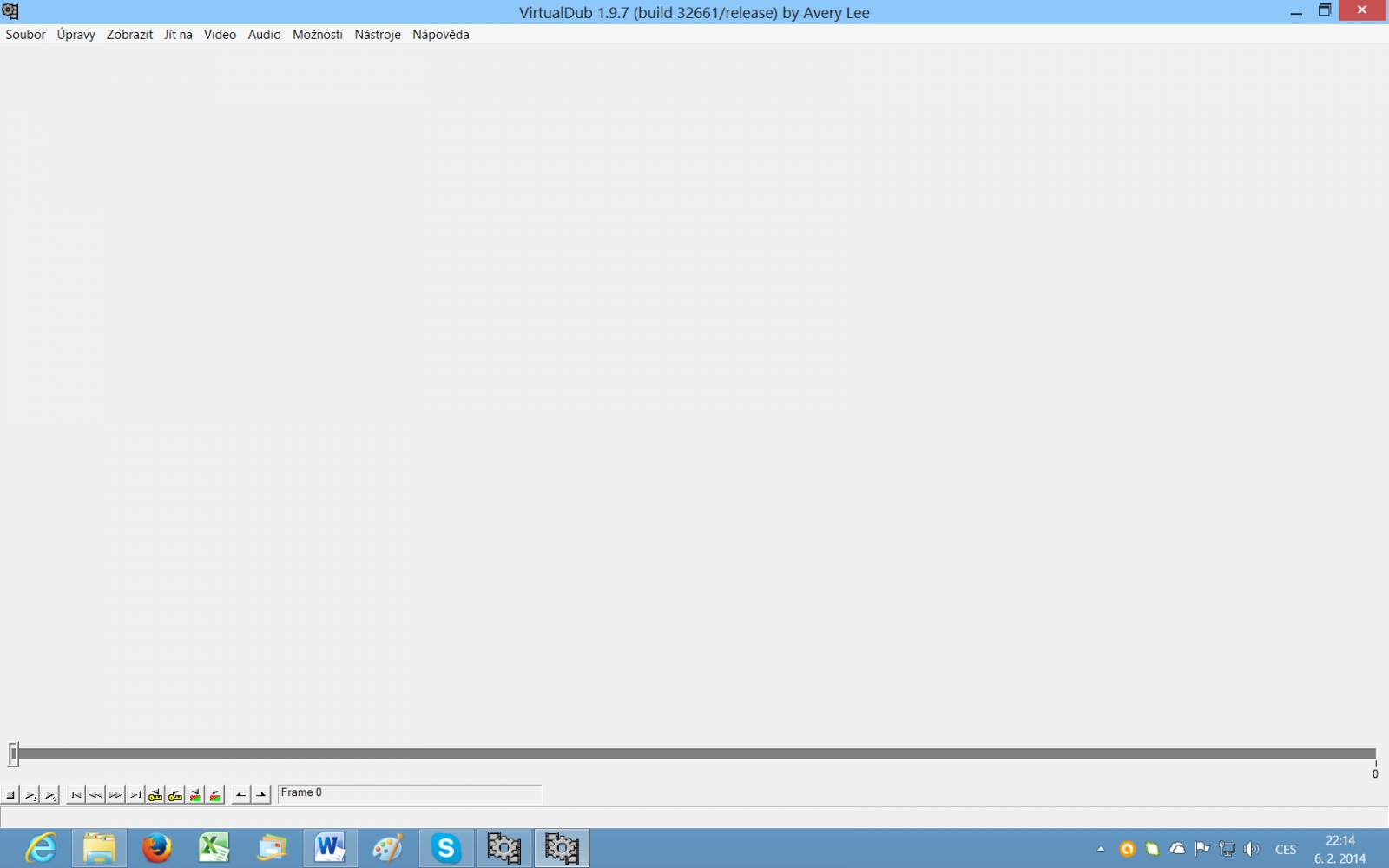Open Excel from the taskbar
The width and height of the screenshot is (1389, 868).
point(214,848)
